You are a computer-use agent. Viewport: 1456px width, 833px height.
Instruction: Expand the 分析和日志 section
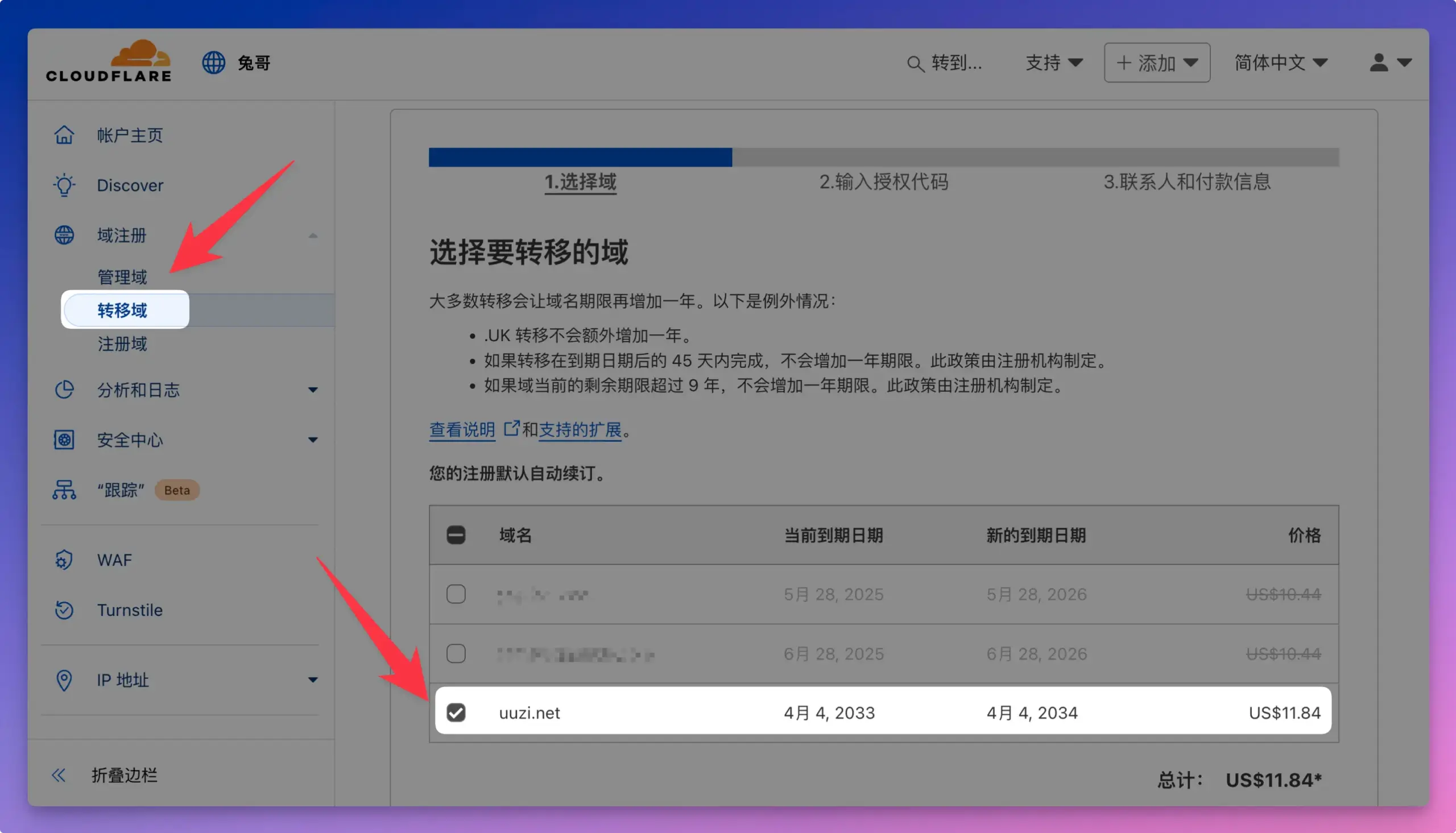click(x=313, y=390)
